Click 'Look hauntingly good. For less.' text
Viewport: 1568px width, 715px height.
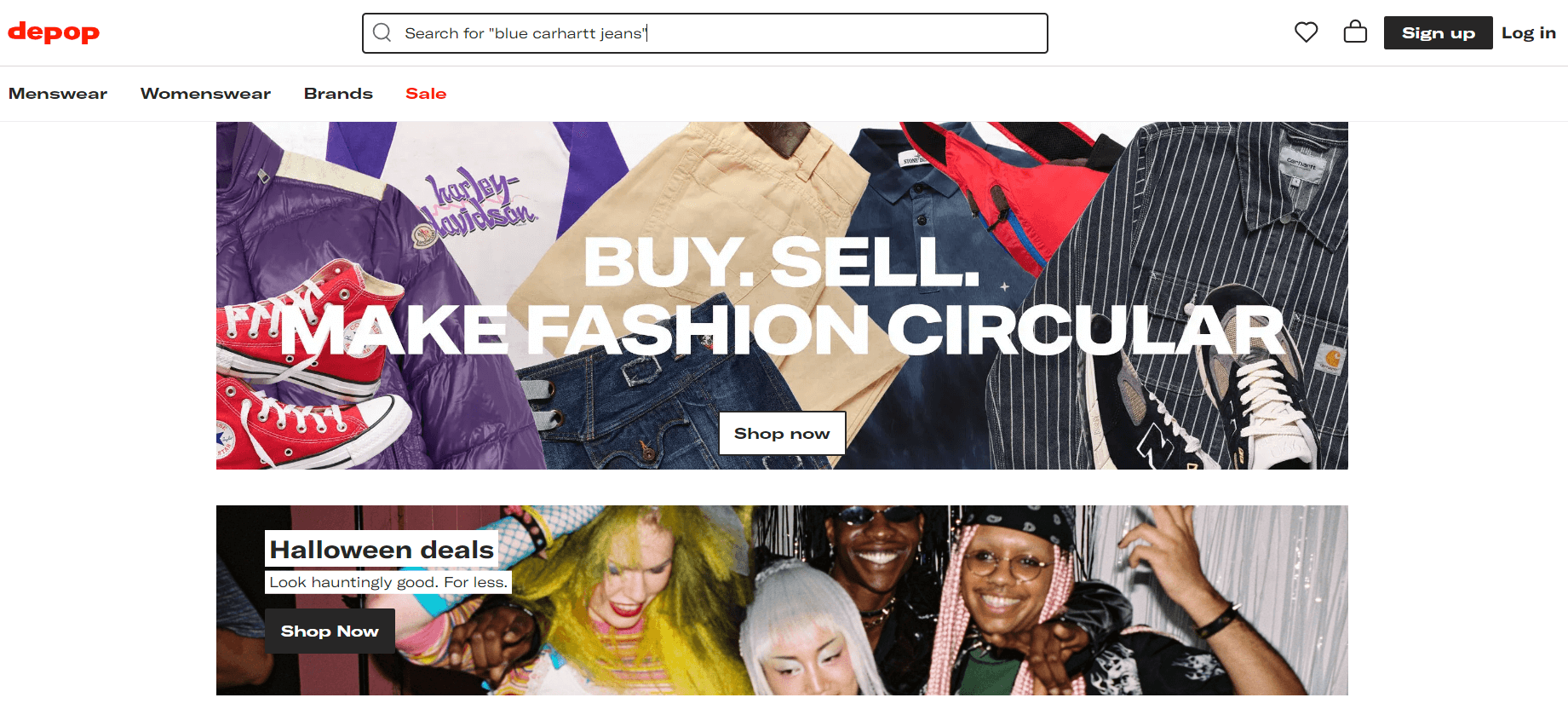[x=388, y=582]
